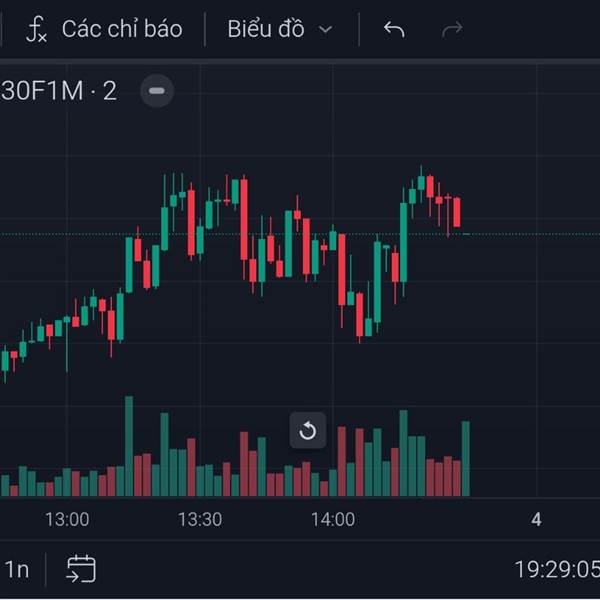This screenshot has width=600, height=600.
Task: Select the dotted current price line
Action: pyautogui.click(x=300, y=234)
